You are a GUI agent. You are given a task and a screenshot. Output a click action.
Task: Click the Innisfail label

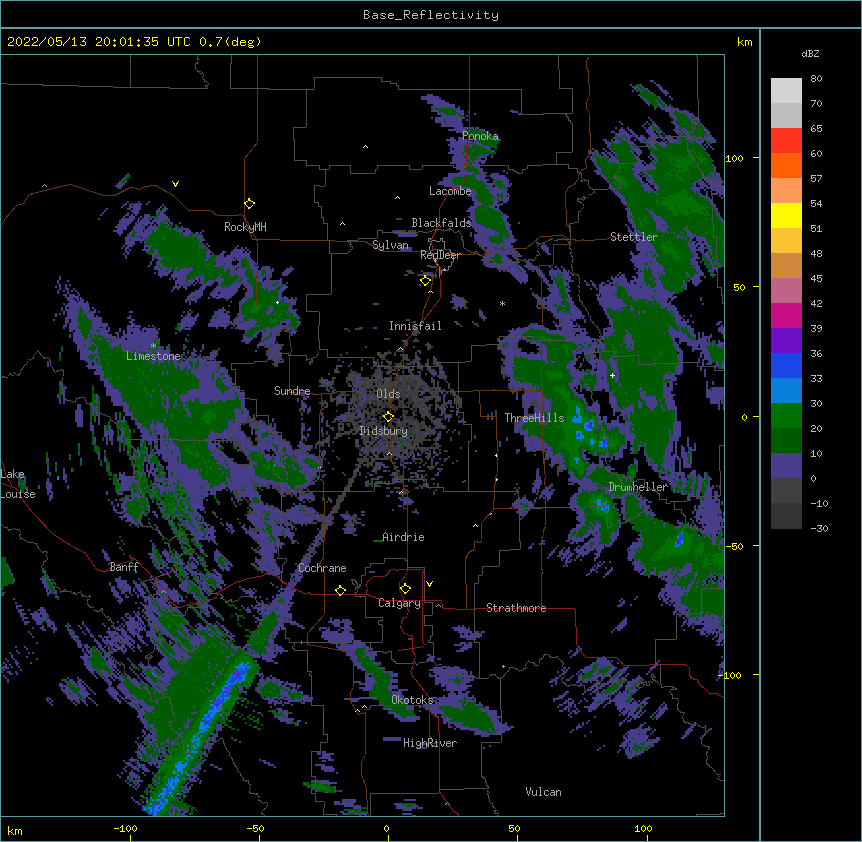[415, 326]
